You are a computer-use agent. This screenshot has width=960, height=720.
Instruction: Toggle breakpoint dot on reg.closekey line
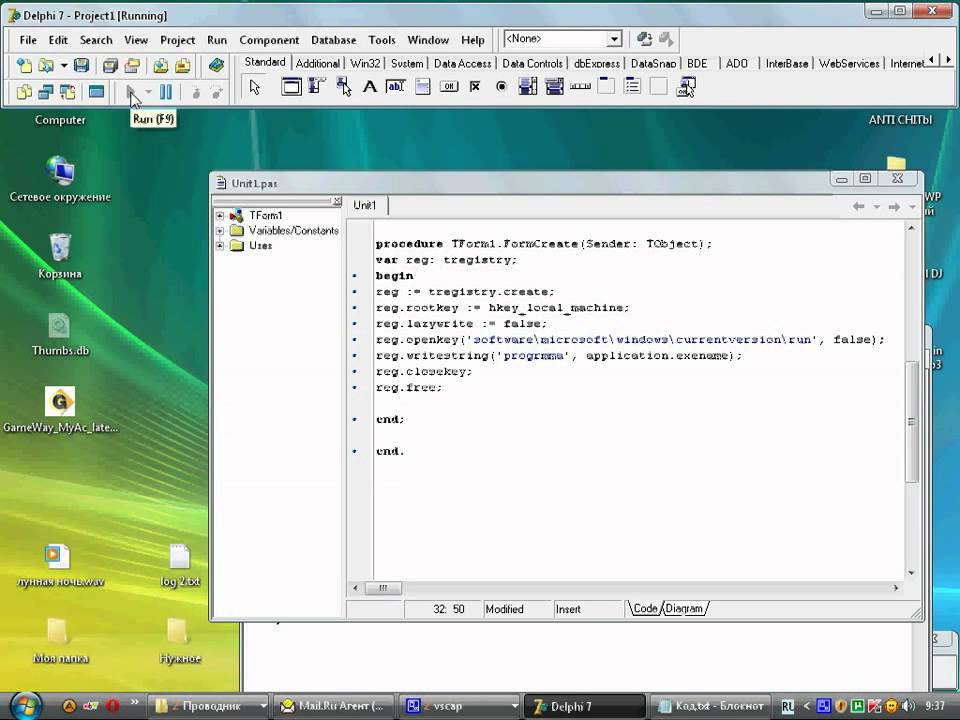[354, 372]
